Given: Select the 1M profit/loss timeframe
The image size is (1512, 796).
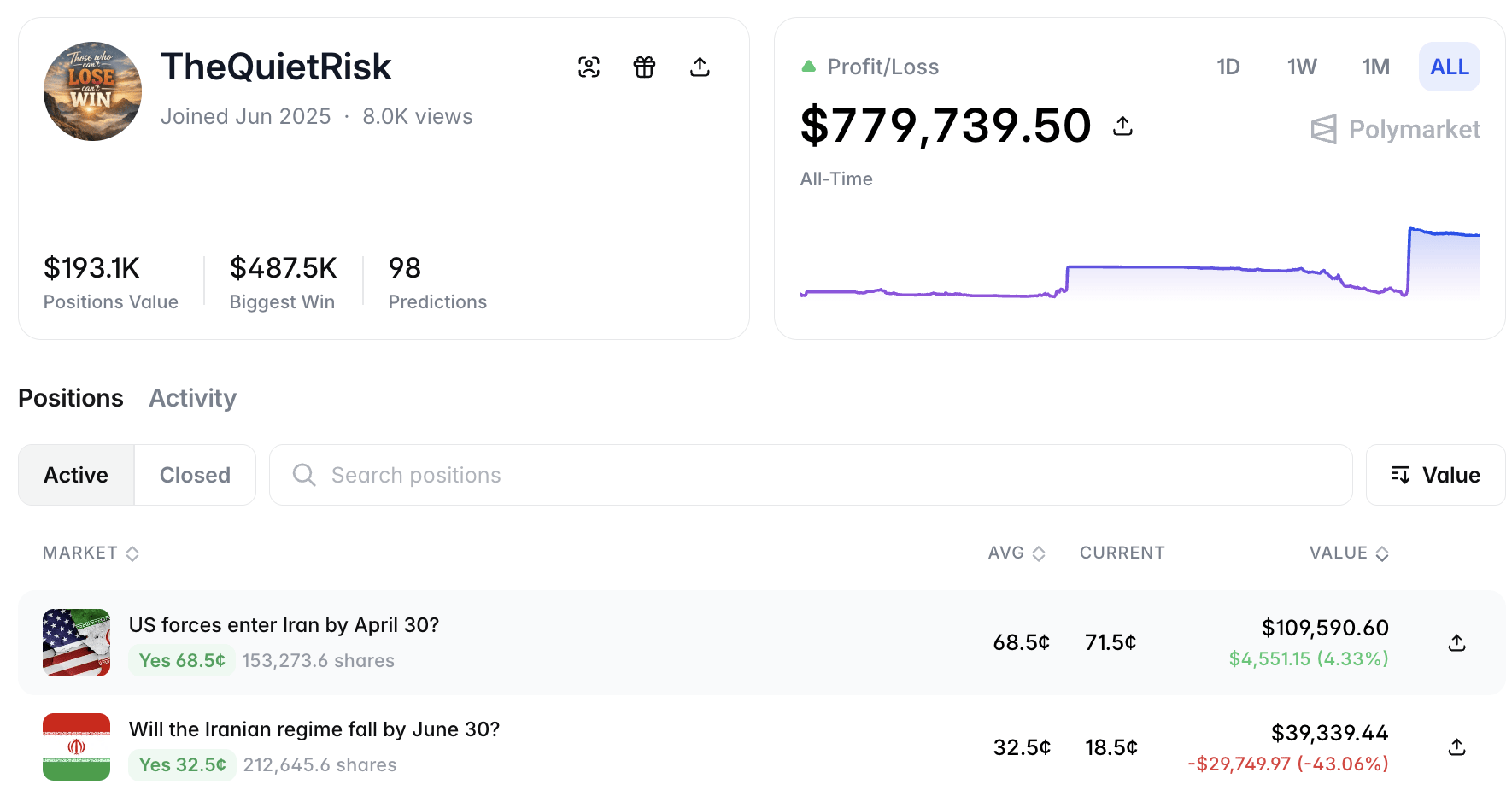Looking at the screenshot, I should pos(1375,67).
